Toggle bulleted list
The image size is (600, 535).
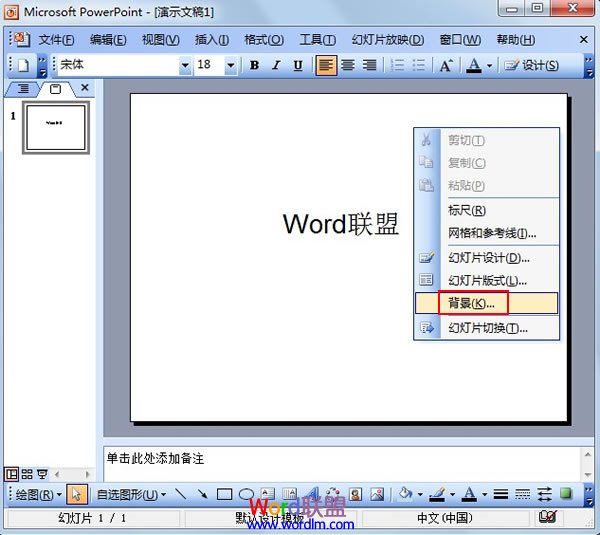pos(419,65)
